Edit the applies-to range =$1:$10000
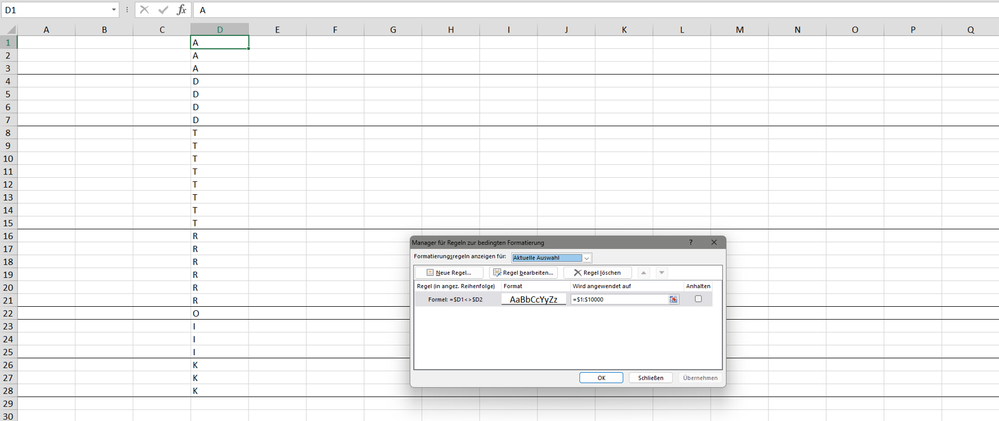 pyautogui.click(x=619, y=299)
